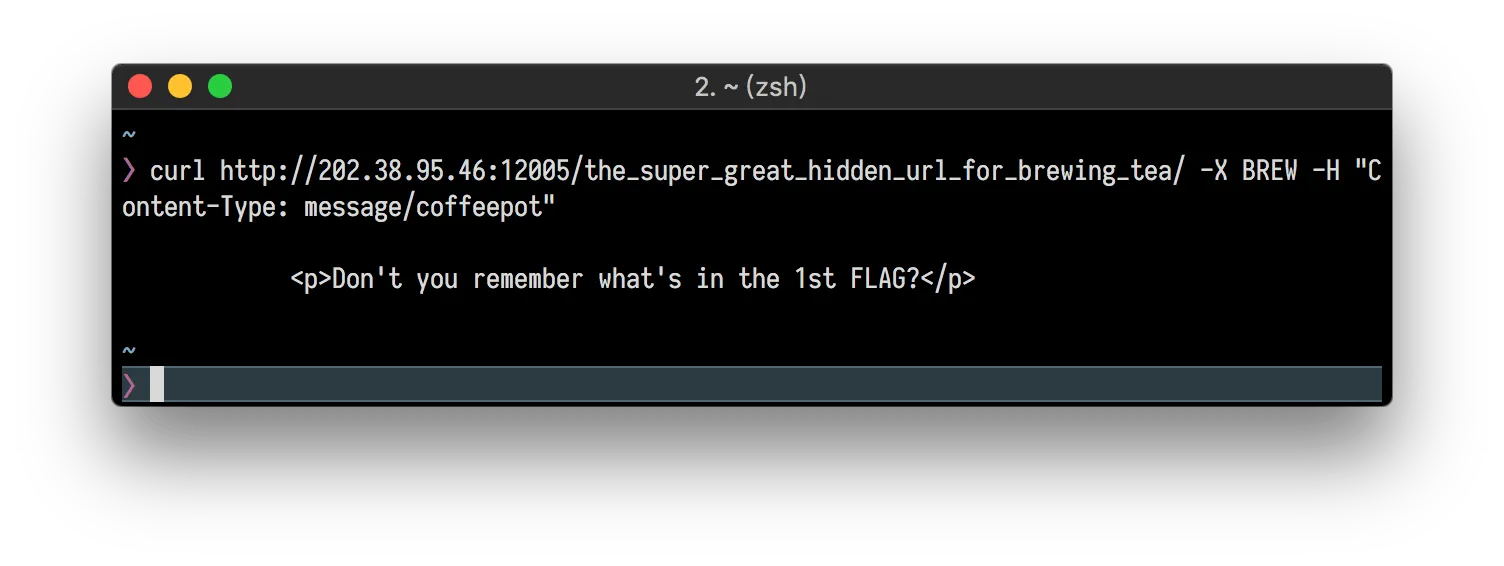Click the prompt arrow on the active line

[129, 385]
